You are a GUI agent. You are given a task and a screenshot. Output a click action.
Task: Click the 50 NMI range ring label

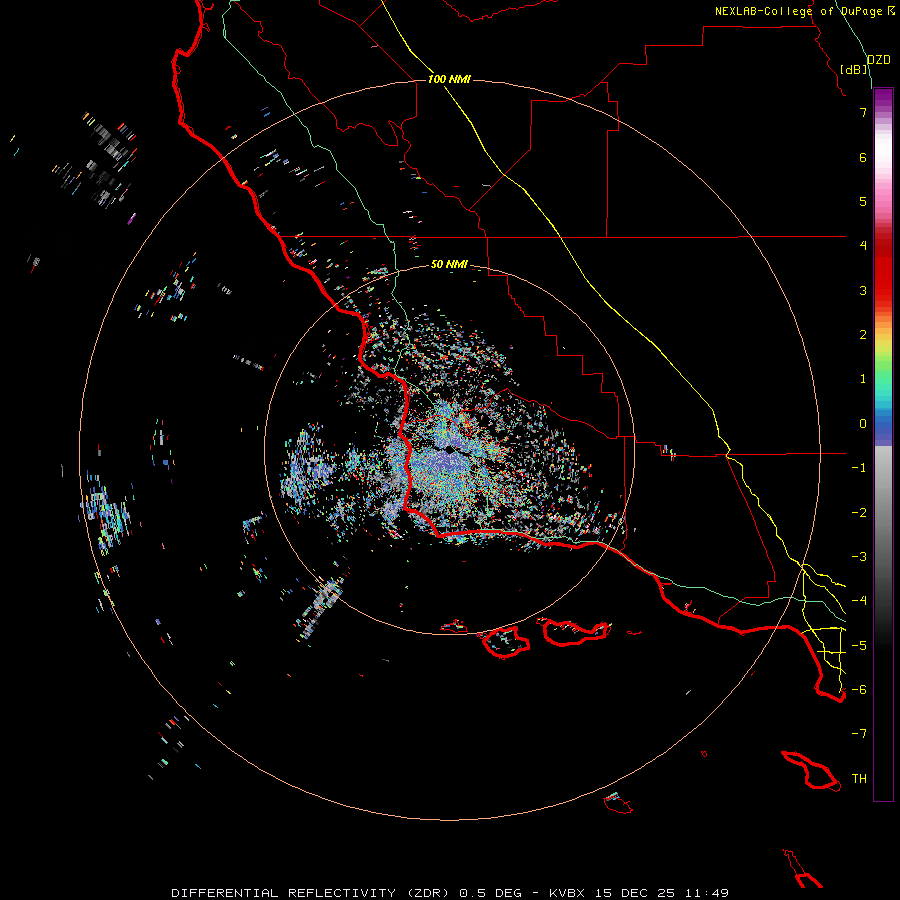click(449, 264)
